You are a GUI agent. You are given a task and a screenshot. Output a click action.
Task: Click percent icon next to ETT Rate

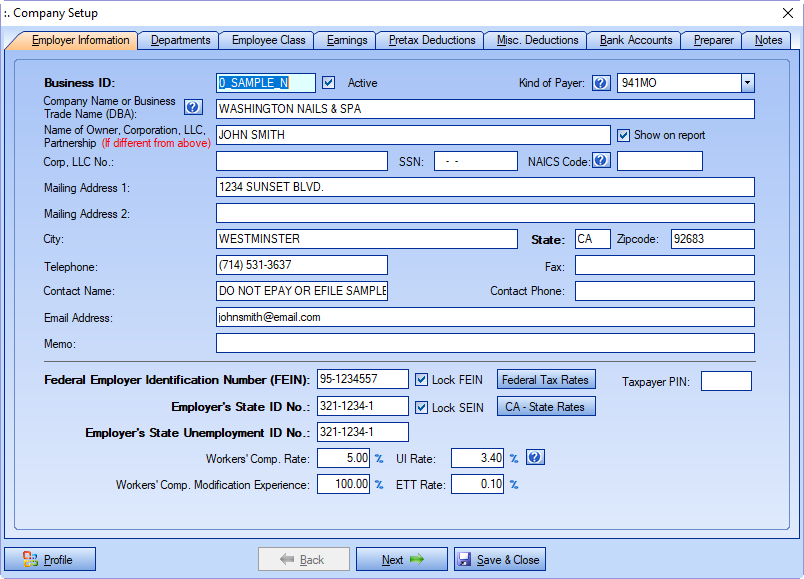pos(514,485)
